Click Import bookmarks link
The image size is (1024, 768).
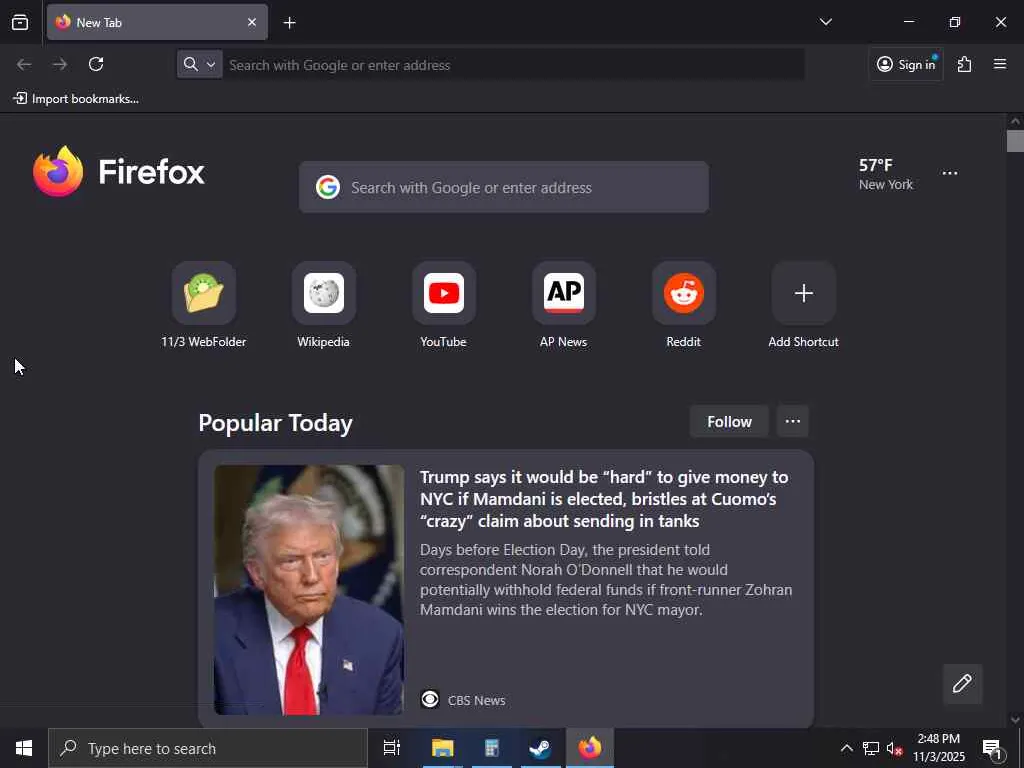click(76, 99)
